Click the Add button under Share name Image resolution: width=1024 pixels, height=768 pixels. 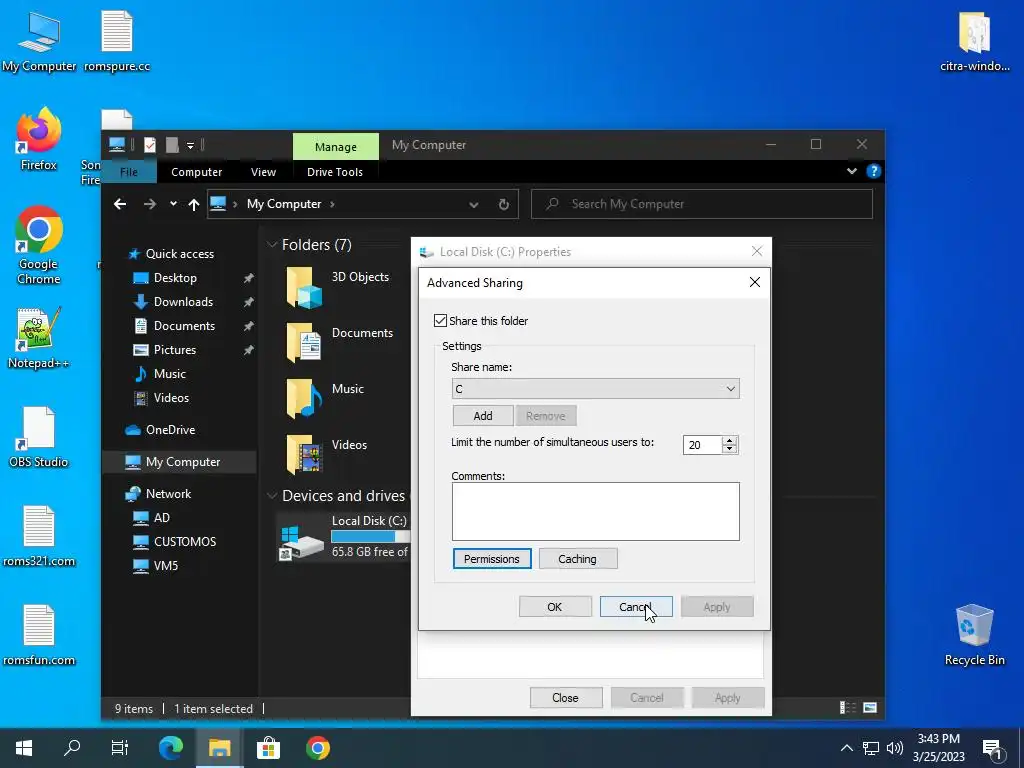point(483,416)
